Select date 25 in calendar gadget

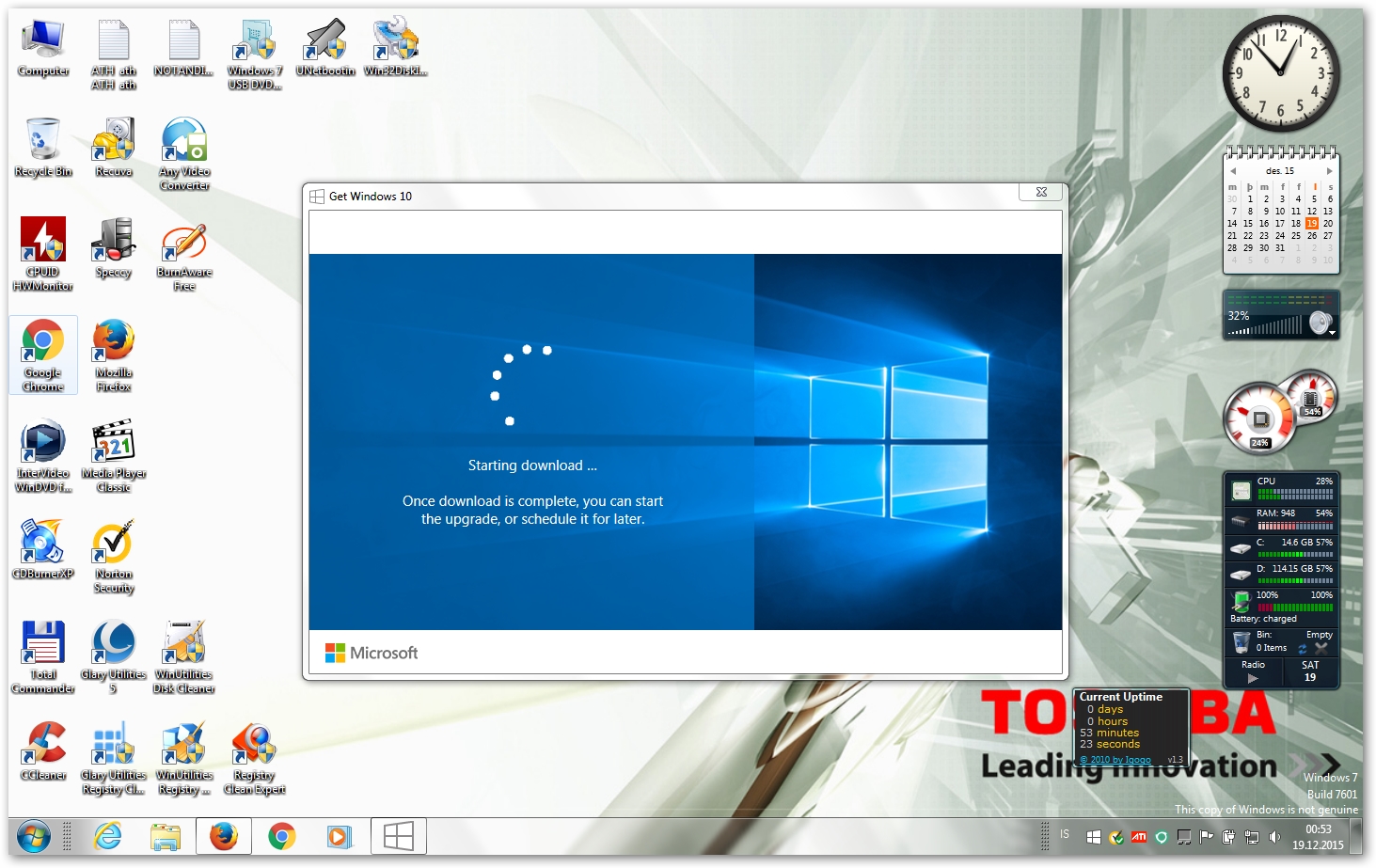tap(1295, 236)
